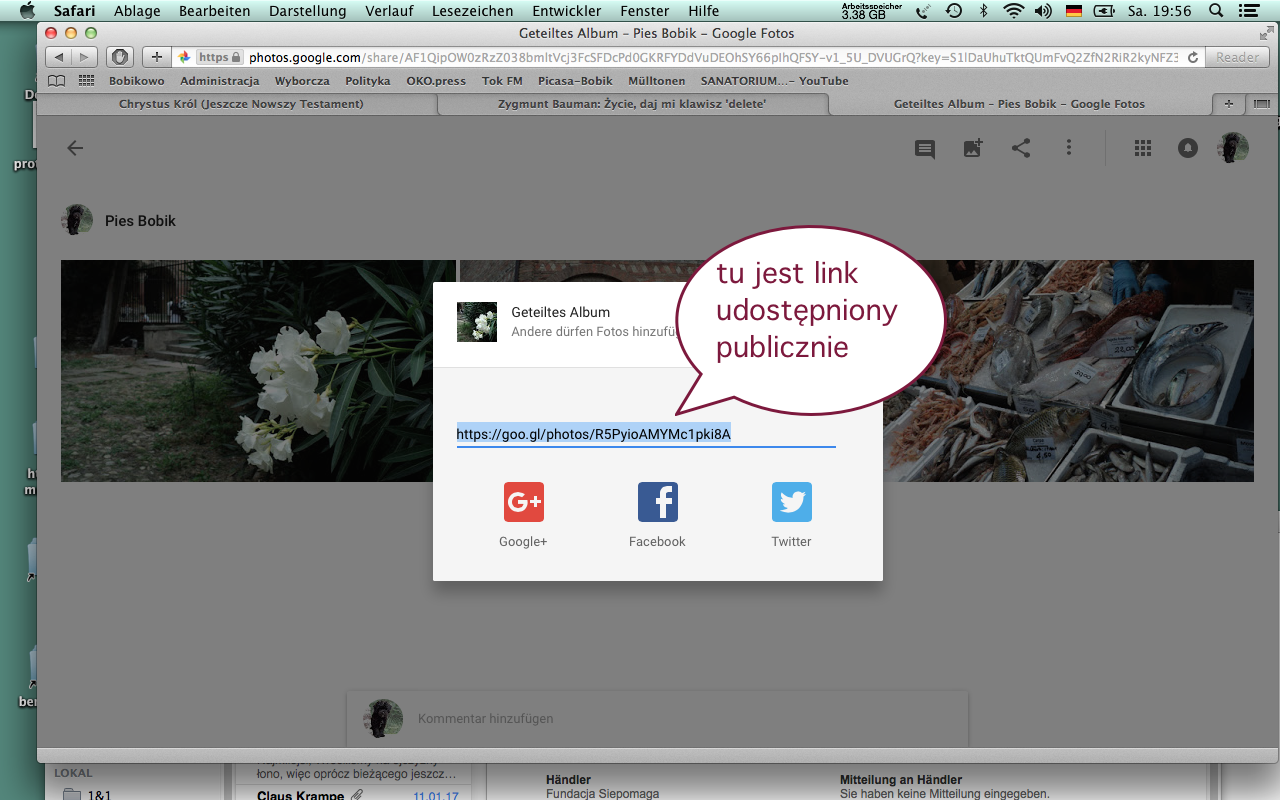Open the Lesezeichen menu
The height and width of the screenshot is (800, 1280).
472,11
